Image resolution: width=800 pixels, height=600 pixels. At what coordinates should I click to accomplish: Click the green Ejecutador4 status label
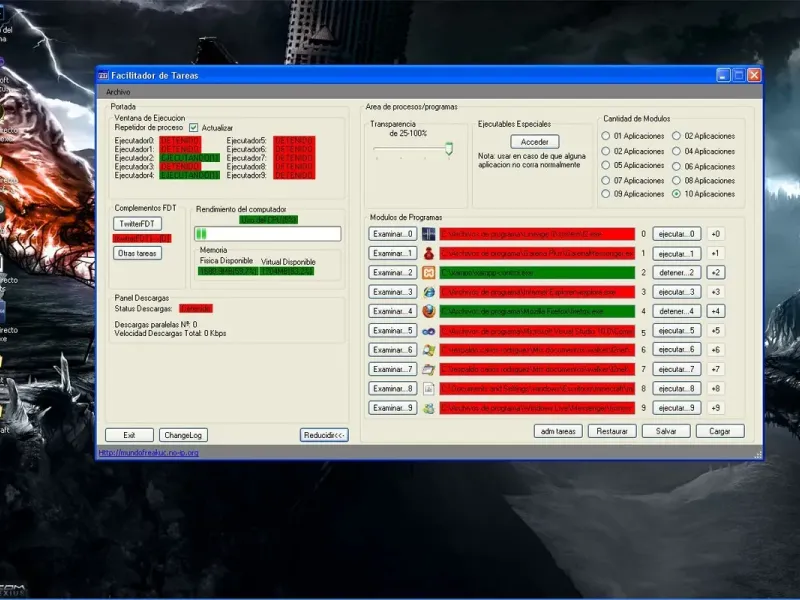point(189,176)
